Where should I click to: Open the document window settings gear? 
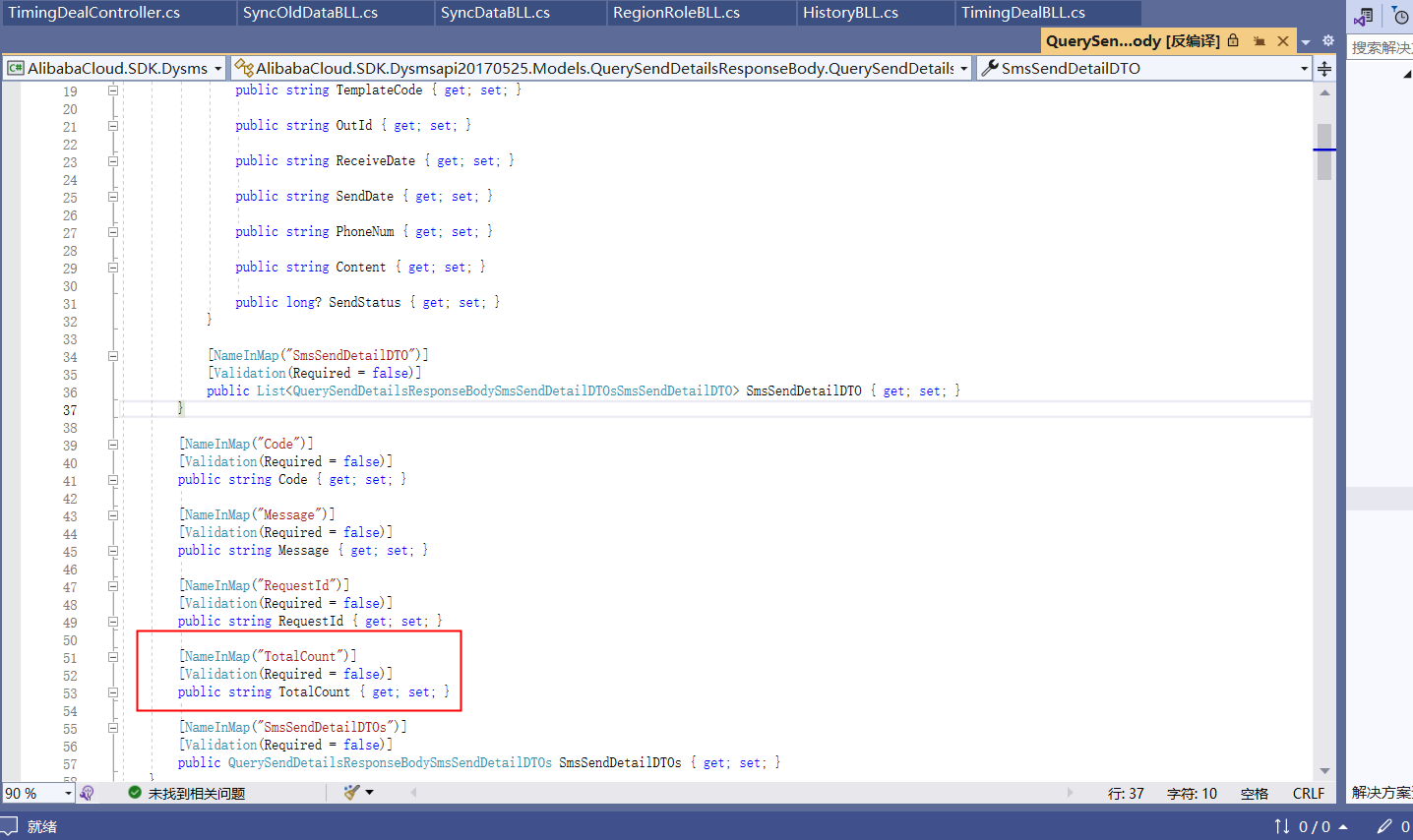[x=1328, y=41]
